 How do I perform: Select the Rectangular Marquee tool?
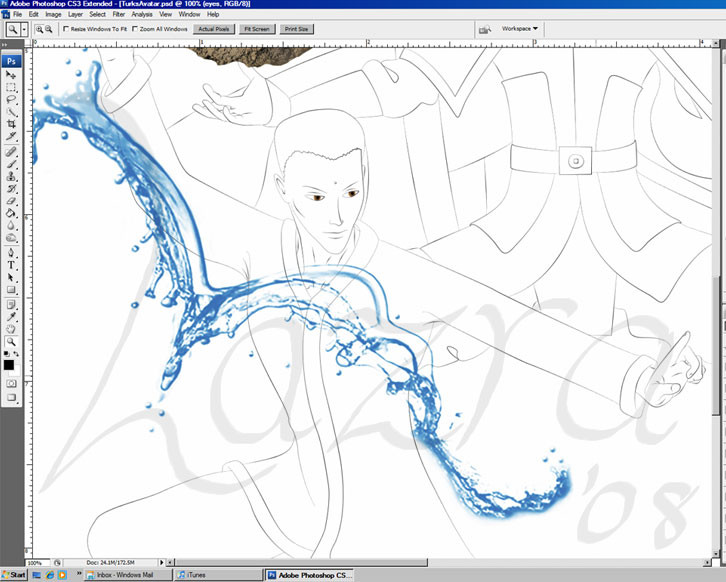pyautogui.click(x=11, y=87)
